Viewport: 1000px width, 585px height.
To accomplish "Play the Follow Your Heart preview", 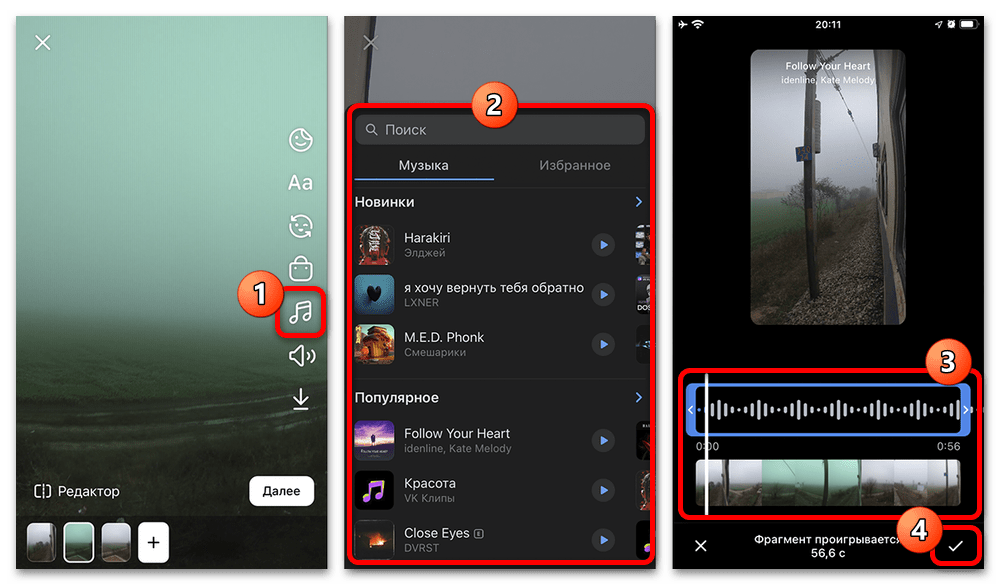I will point(603,440).
